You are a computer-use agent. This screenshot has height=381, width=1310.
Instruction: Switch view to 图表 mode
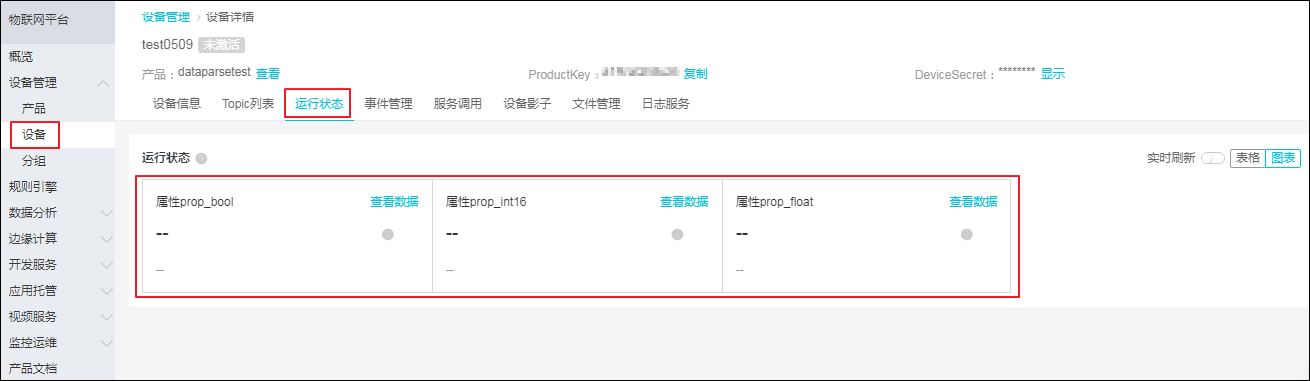coord(1282,158)
